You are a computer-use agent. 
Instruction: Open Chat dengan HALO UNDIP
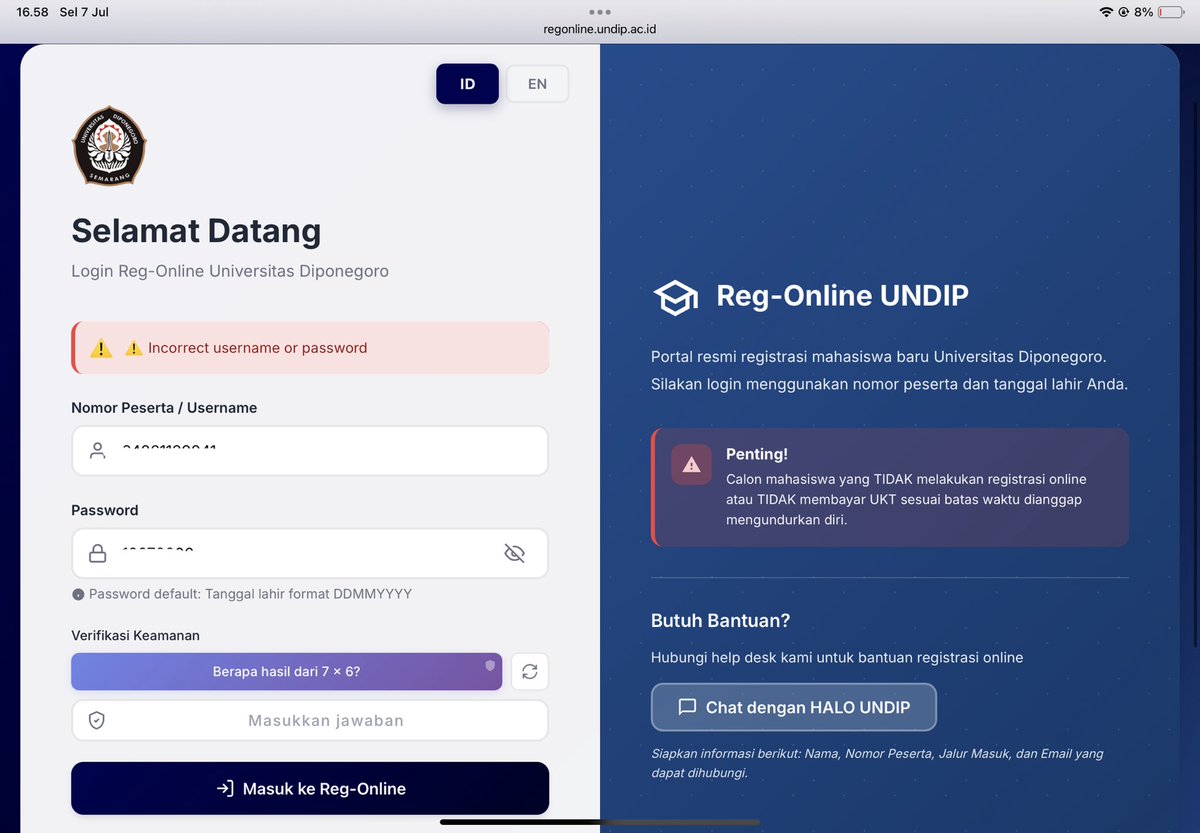pyautogui.click(x=794, y=707)
